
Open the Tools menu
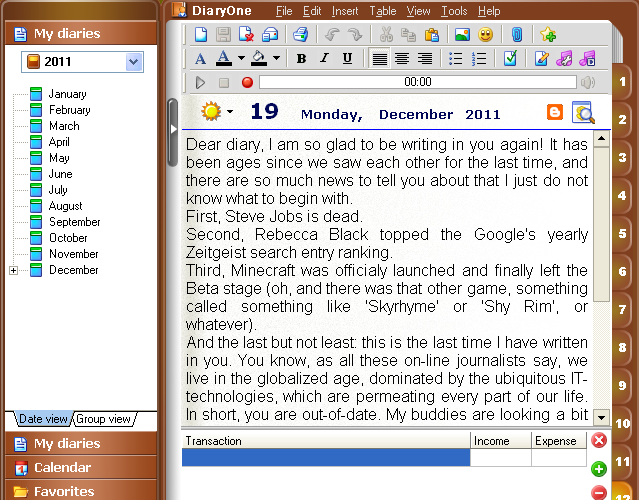pos(454,11)
